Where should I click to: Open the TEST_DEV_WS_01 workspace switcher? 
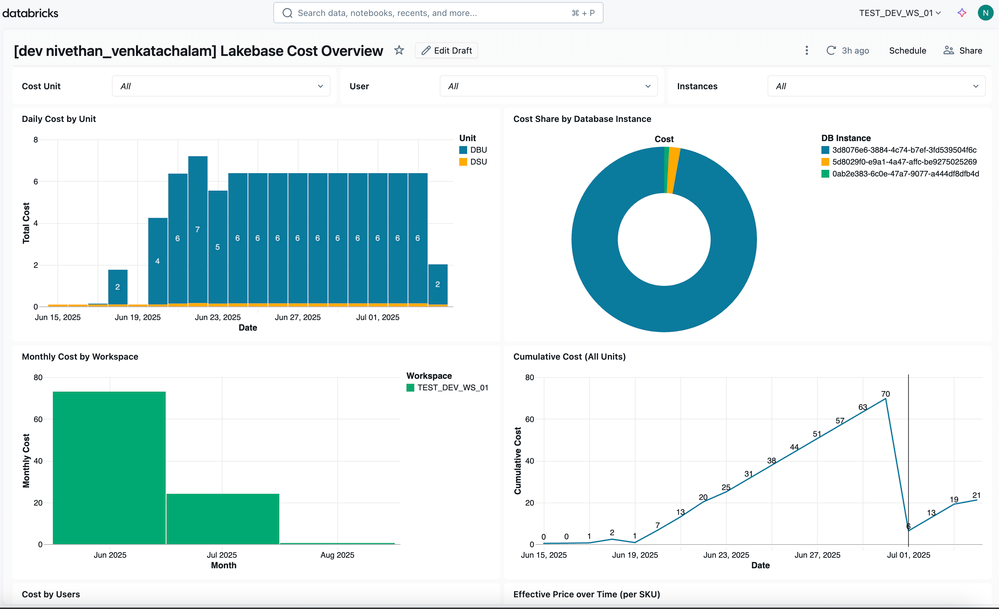(x=900, y=13)
